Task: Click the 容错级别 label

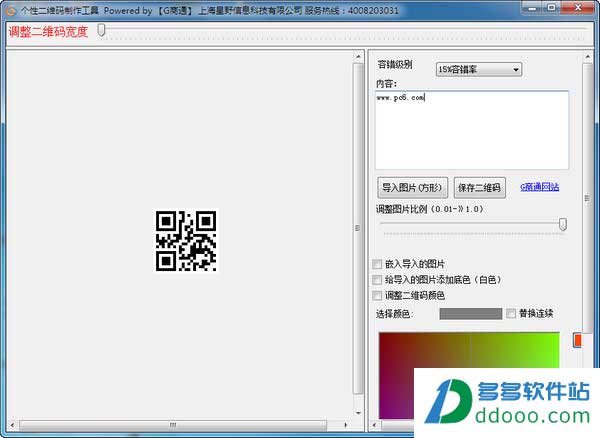Action: coord(395,65)
